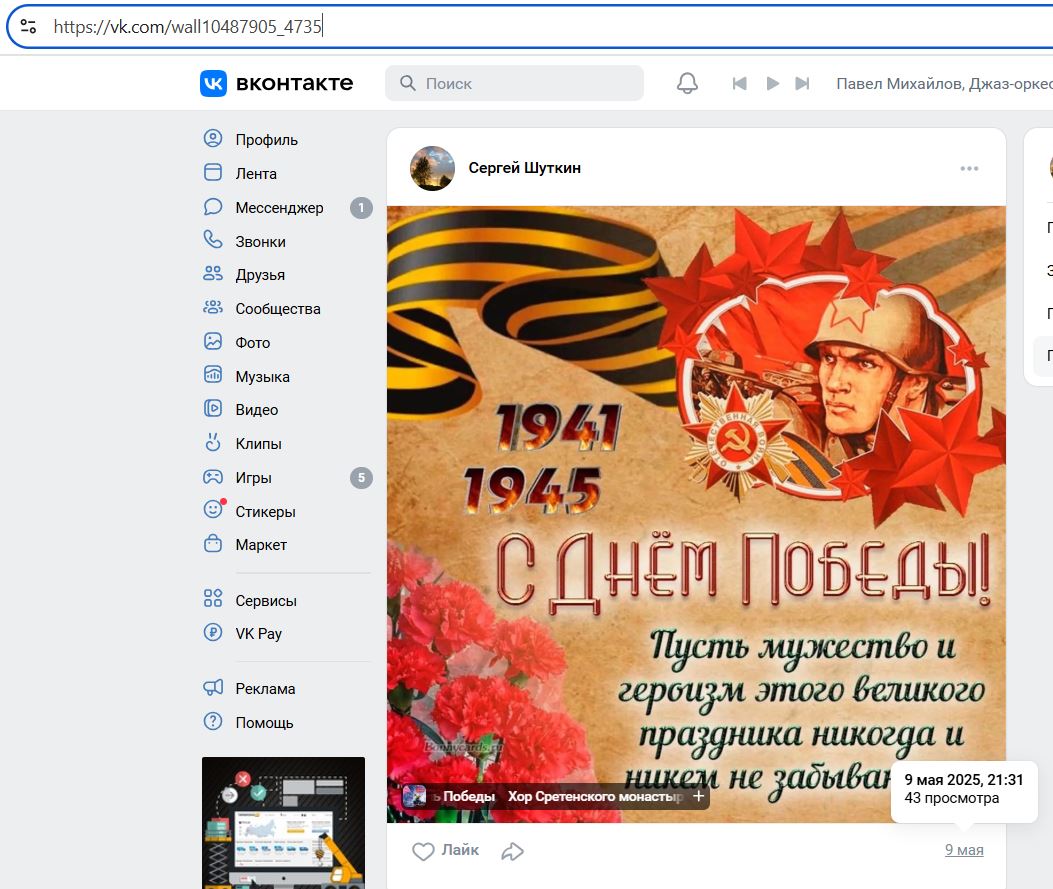This screenshot has width=1053, height=889.
Task: Skip to next track in player
Action: (x=802, y=83)
